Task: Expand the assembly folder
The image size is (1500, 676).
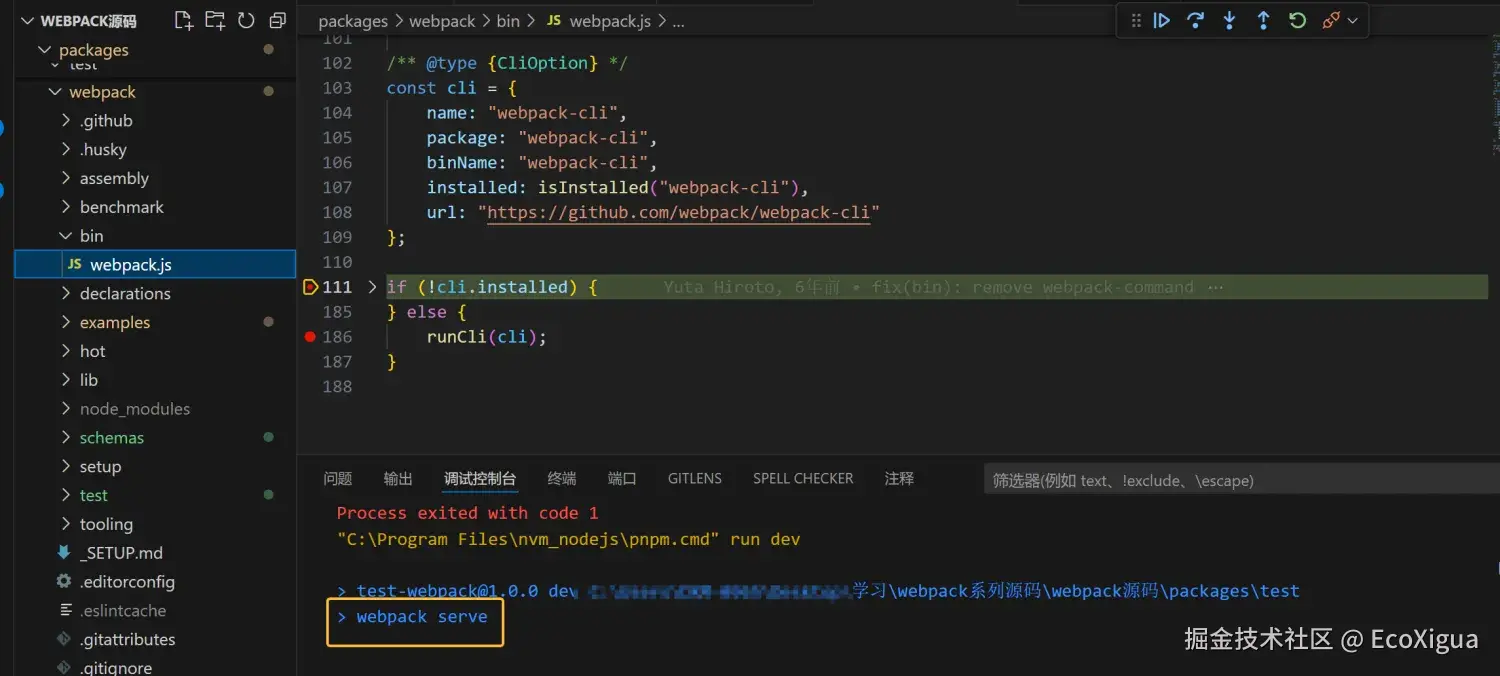Action: pos(66,179)
